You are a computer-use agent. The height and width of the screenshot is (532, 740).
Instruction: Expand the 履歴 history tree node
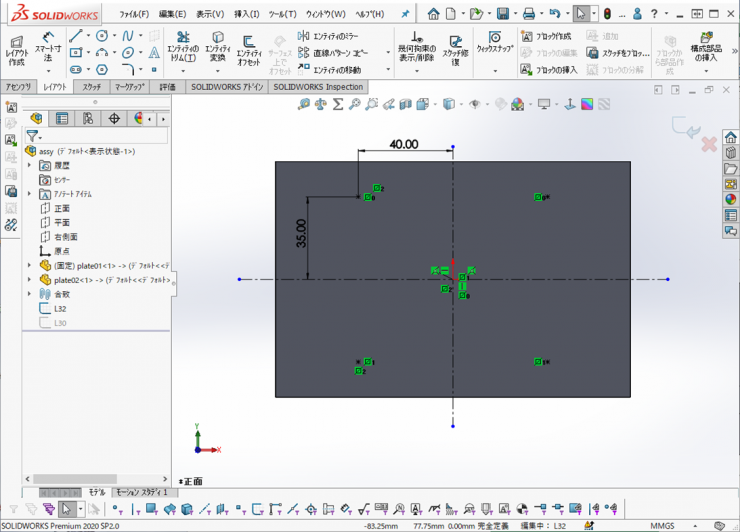point(30,165)
